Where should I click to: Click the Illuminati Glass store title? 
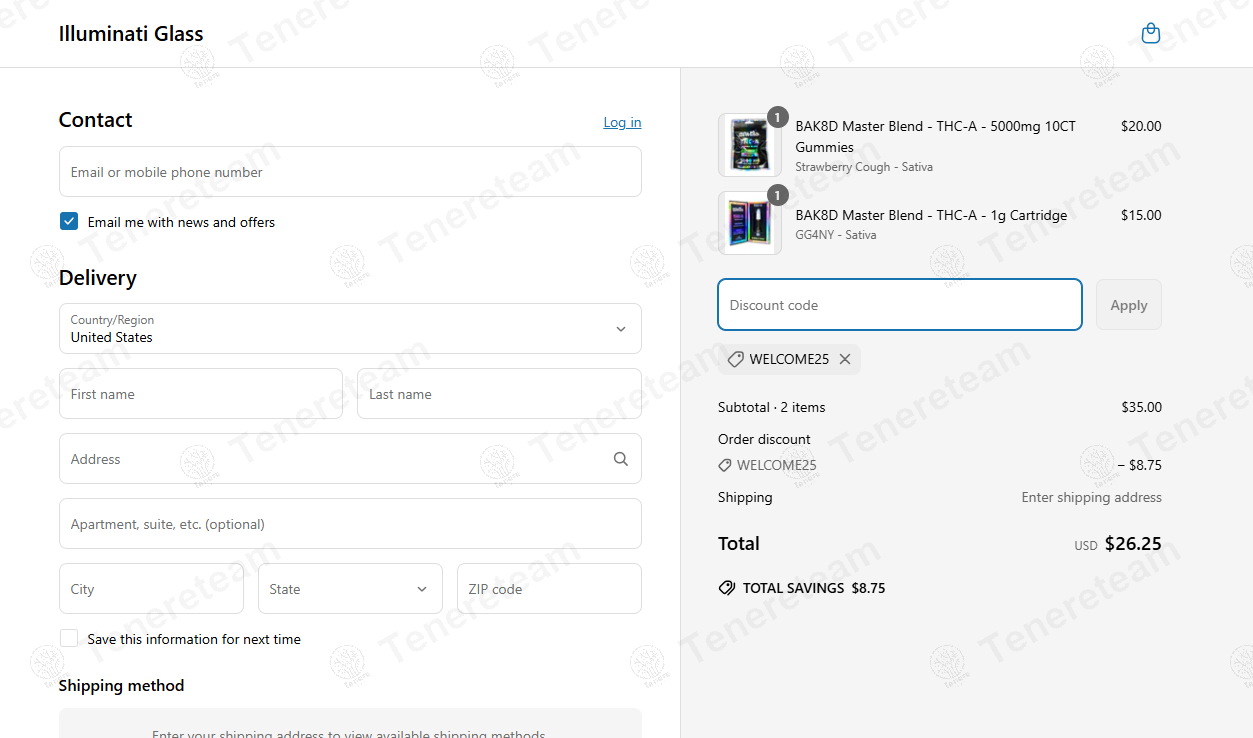click(x=131, y=34)
